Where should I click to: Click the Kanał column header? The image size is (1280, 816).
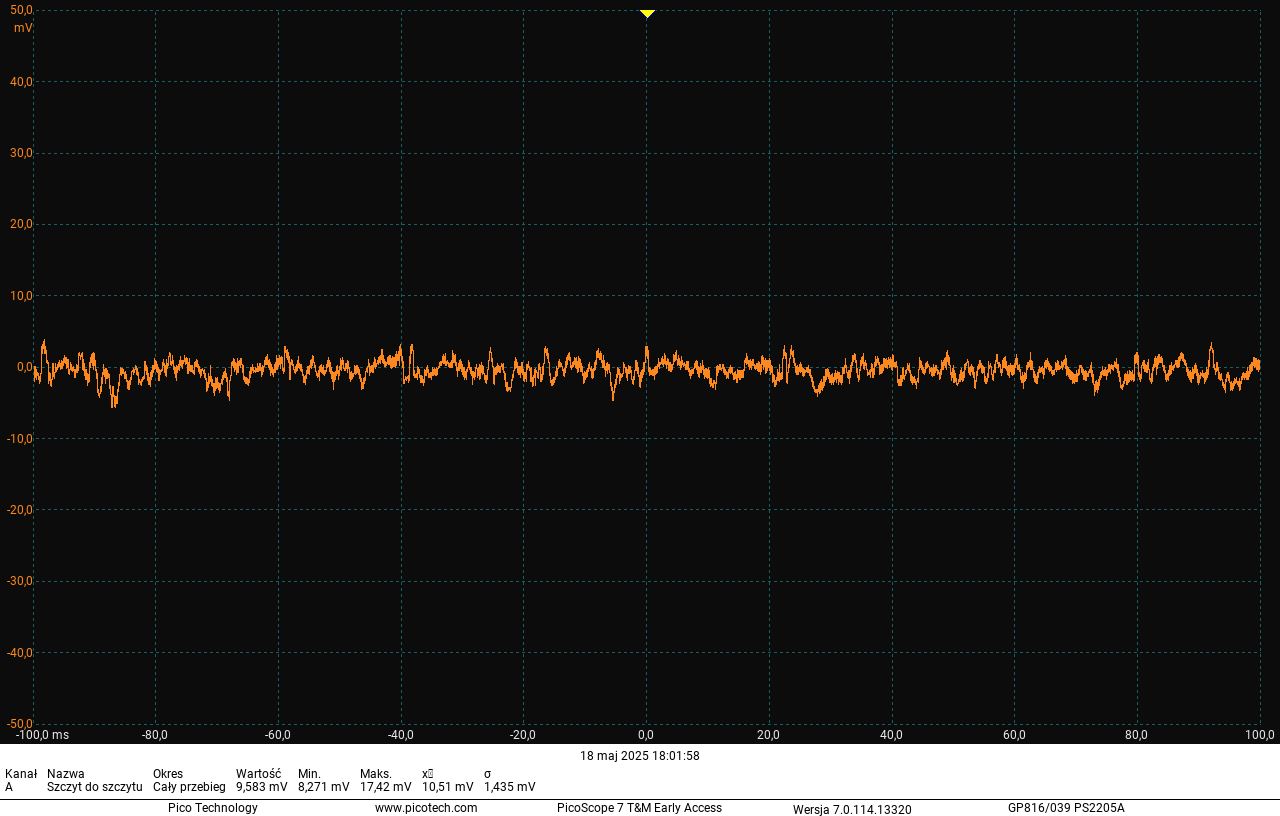point(21,774)
